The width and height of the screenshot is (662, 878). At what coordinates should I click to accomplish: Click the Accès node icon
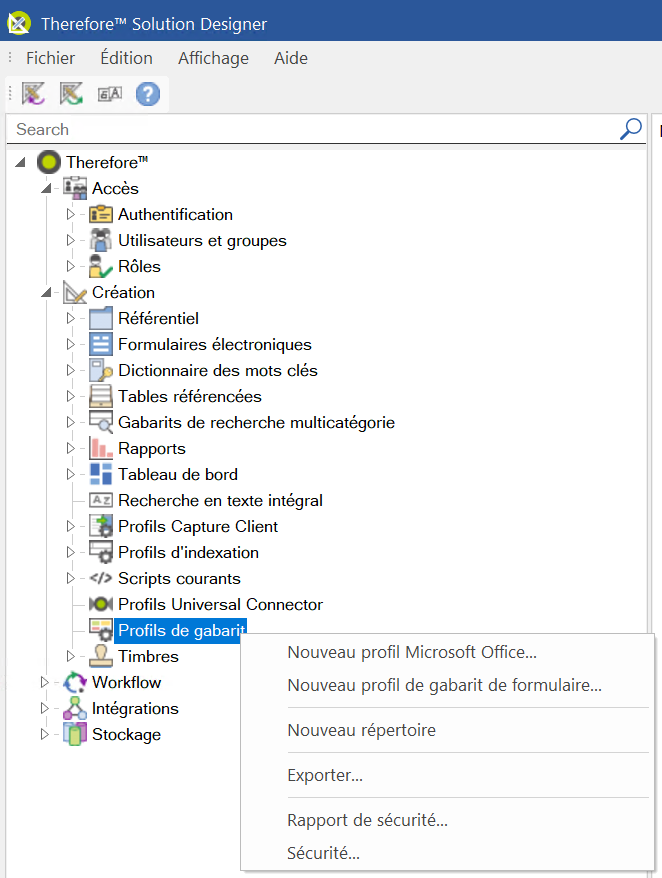[75, 188]
